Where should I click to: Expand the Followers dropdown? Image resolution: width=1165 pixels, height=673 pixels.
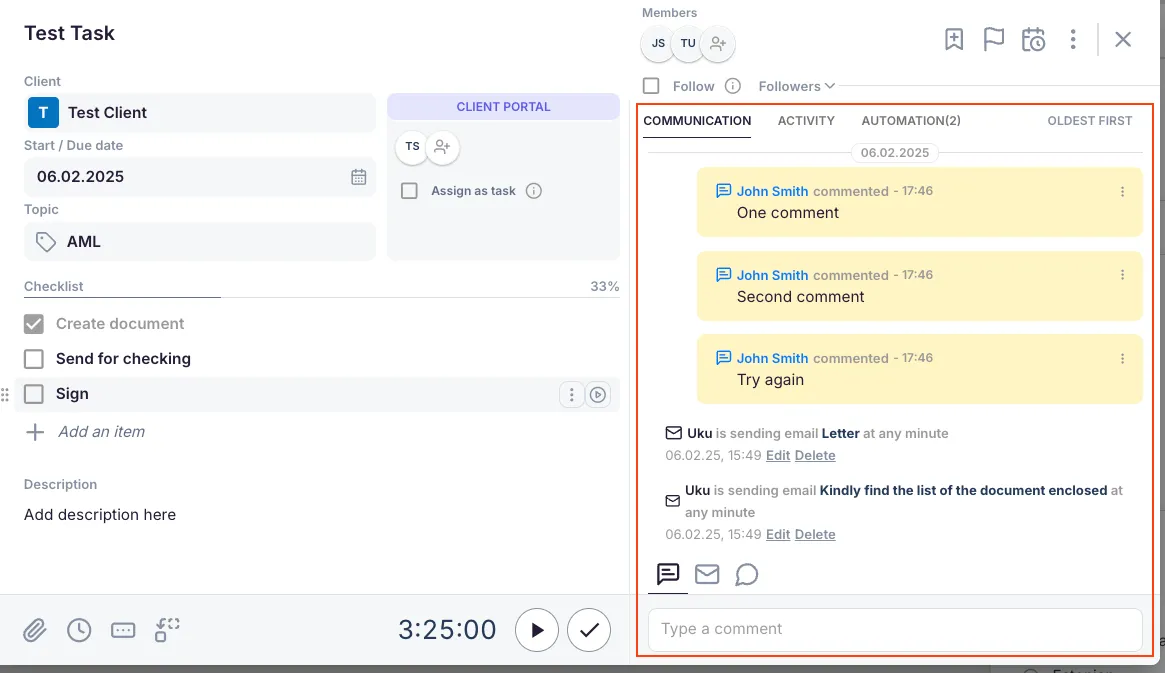pos(796,86)
